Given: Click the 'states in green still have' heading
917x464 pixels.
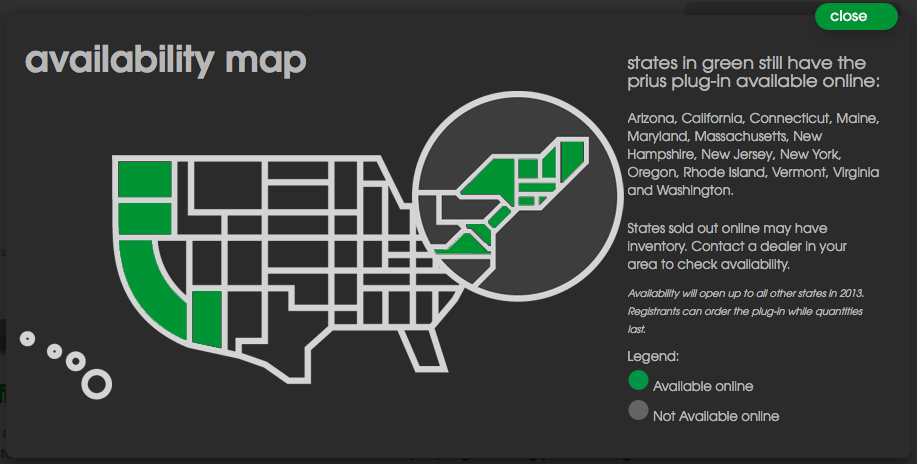Looking at the screenshot, I should pos(753,72).
